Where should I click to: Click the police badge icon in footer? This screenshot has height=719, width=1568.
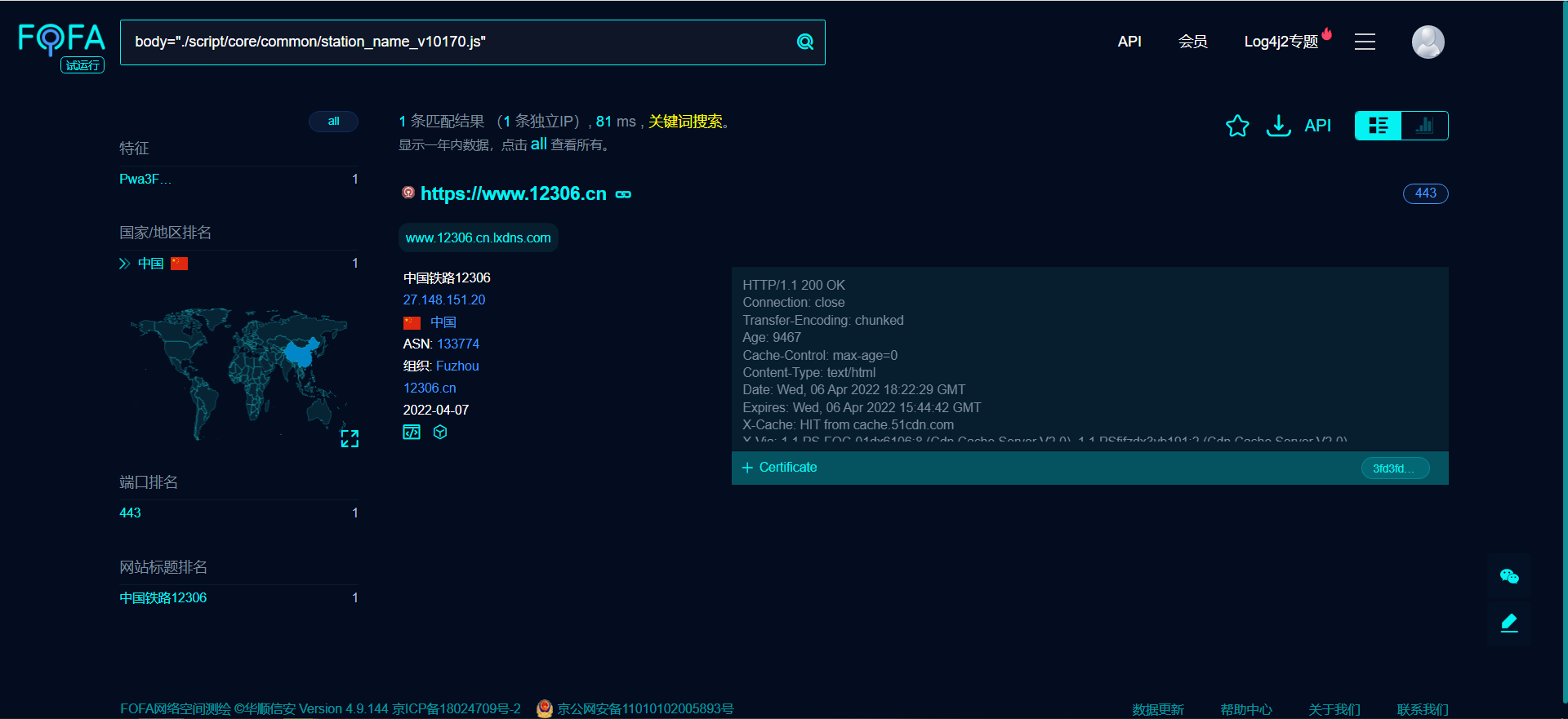[x=545, y=709]
